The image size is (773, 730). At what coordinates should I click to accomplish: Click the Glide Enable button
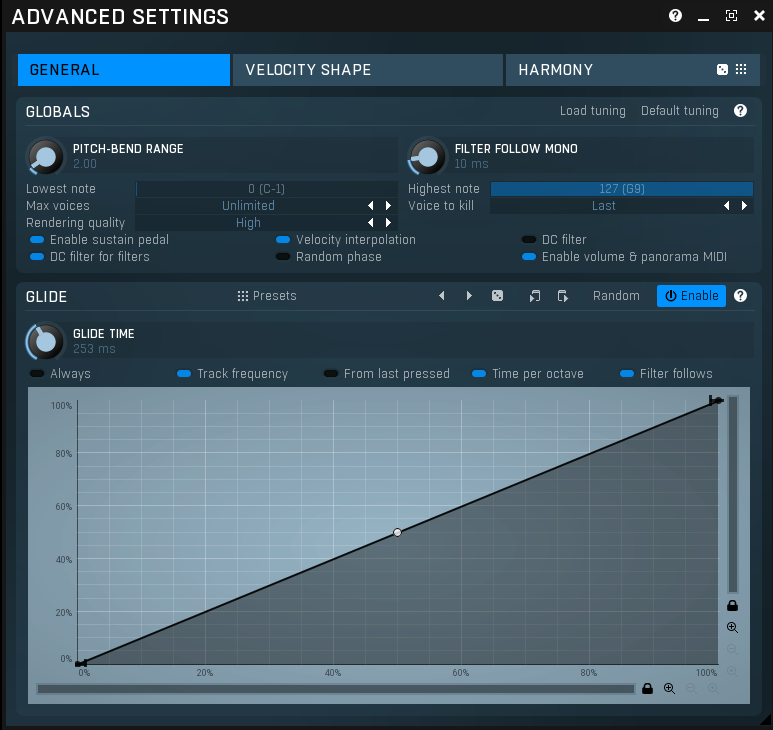point(691,296)
